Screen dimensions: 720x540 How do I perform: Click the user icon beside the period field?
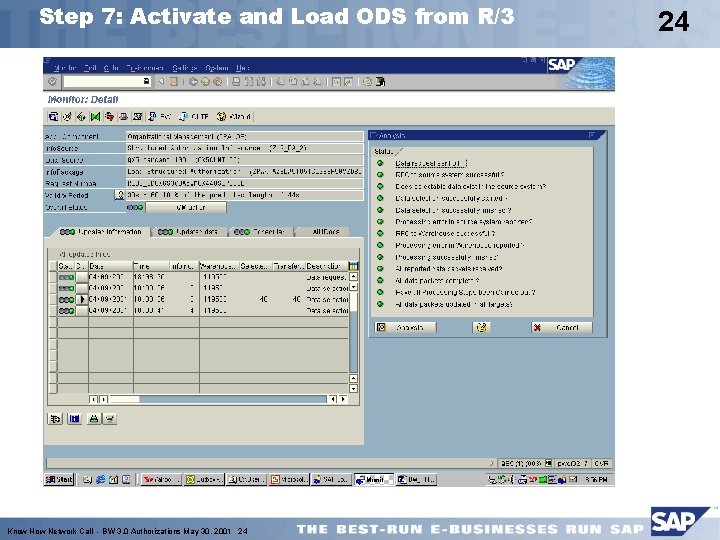pos(119,195)
